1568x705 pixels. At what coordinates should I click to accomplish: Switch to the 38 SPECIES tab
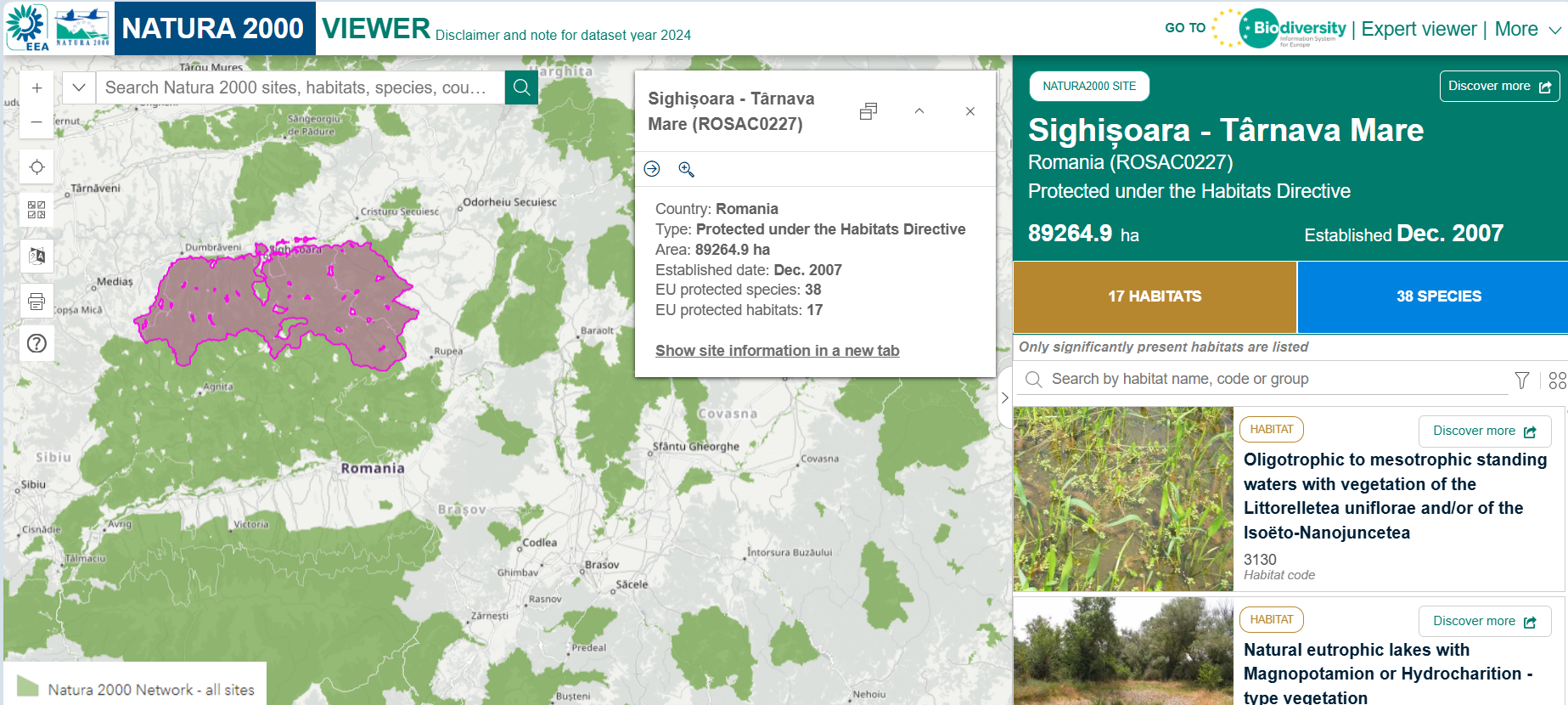pos(1438,296)
